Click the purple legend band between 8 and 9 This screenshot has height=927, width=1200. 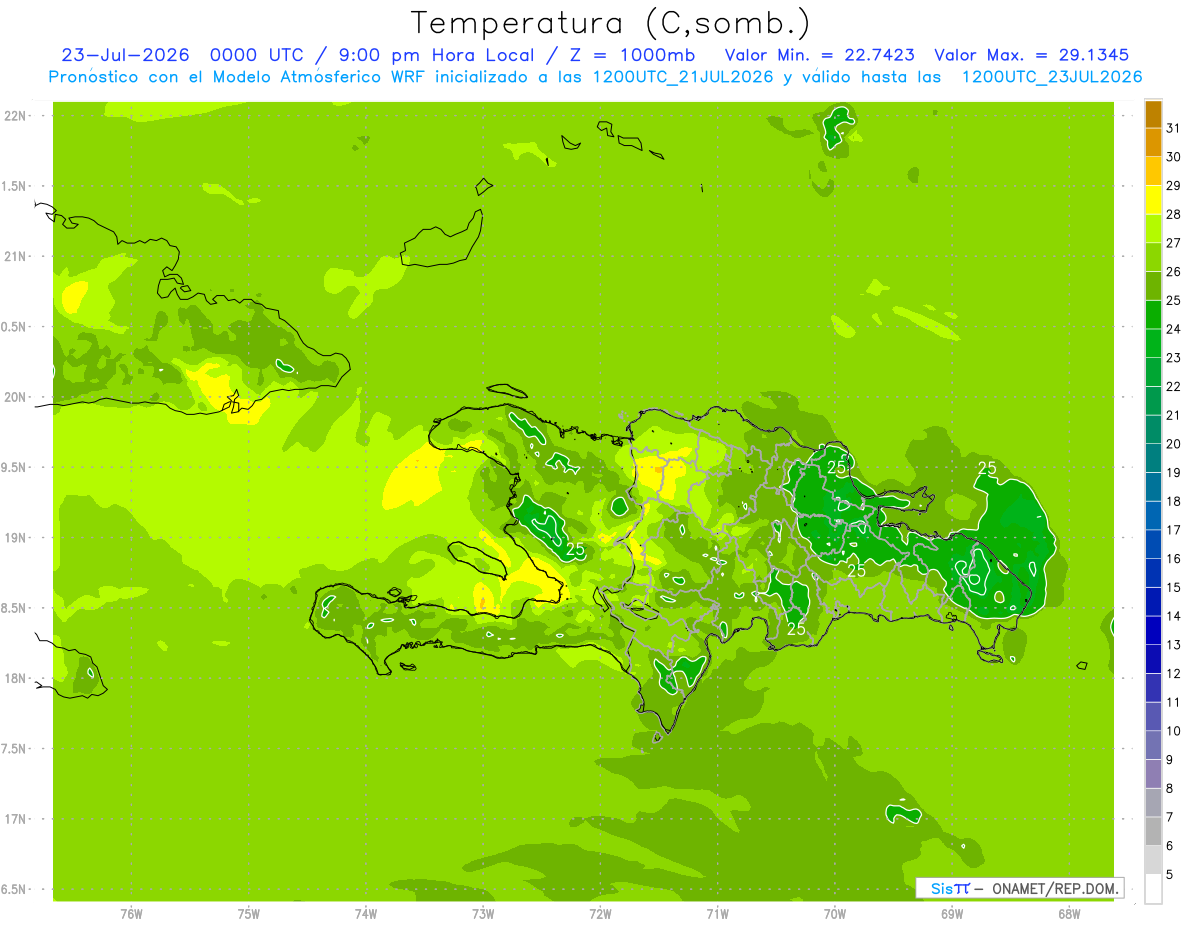[x=1153, y=774]
